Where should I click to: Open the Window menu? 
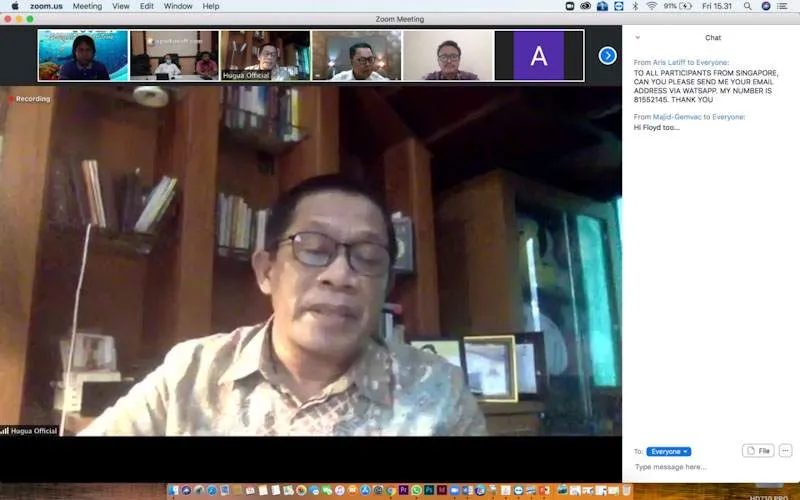pos(178,6)
